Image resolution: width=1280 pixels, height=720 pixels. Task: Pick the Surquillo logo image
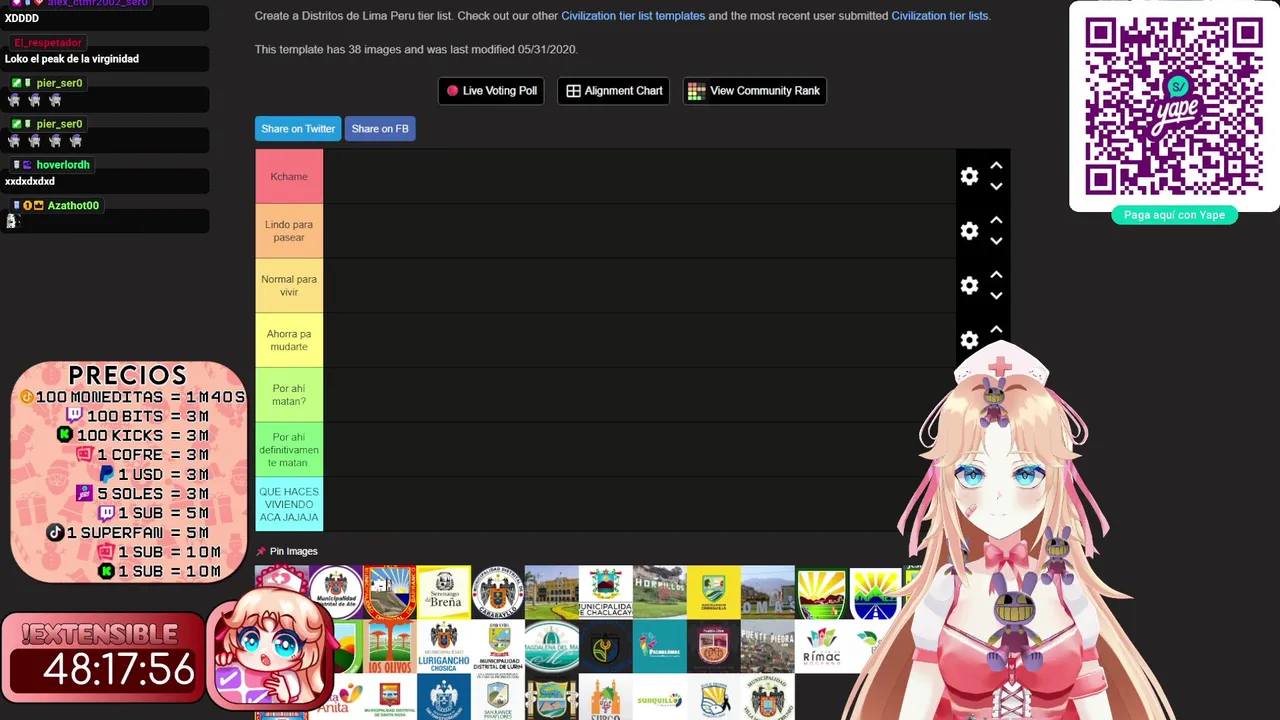(660, 697)
